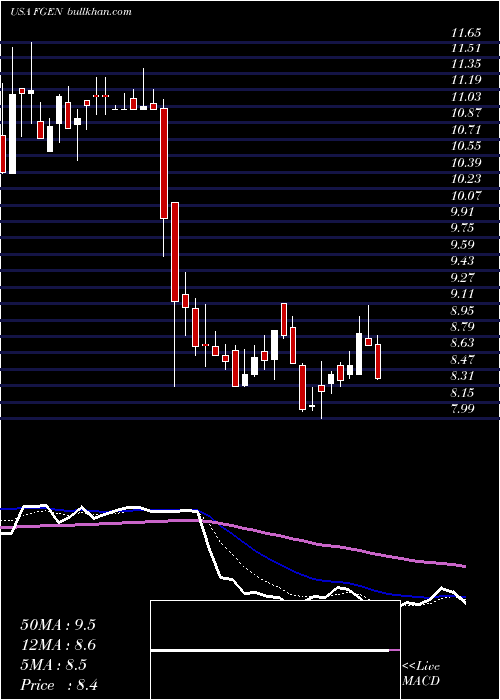Select the 10.39 price axis label

pyautogui.click(x=466, y=163)
